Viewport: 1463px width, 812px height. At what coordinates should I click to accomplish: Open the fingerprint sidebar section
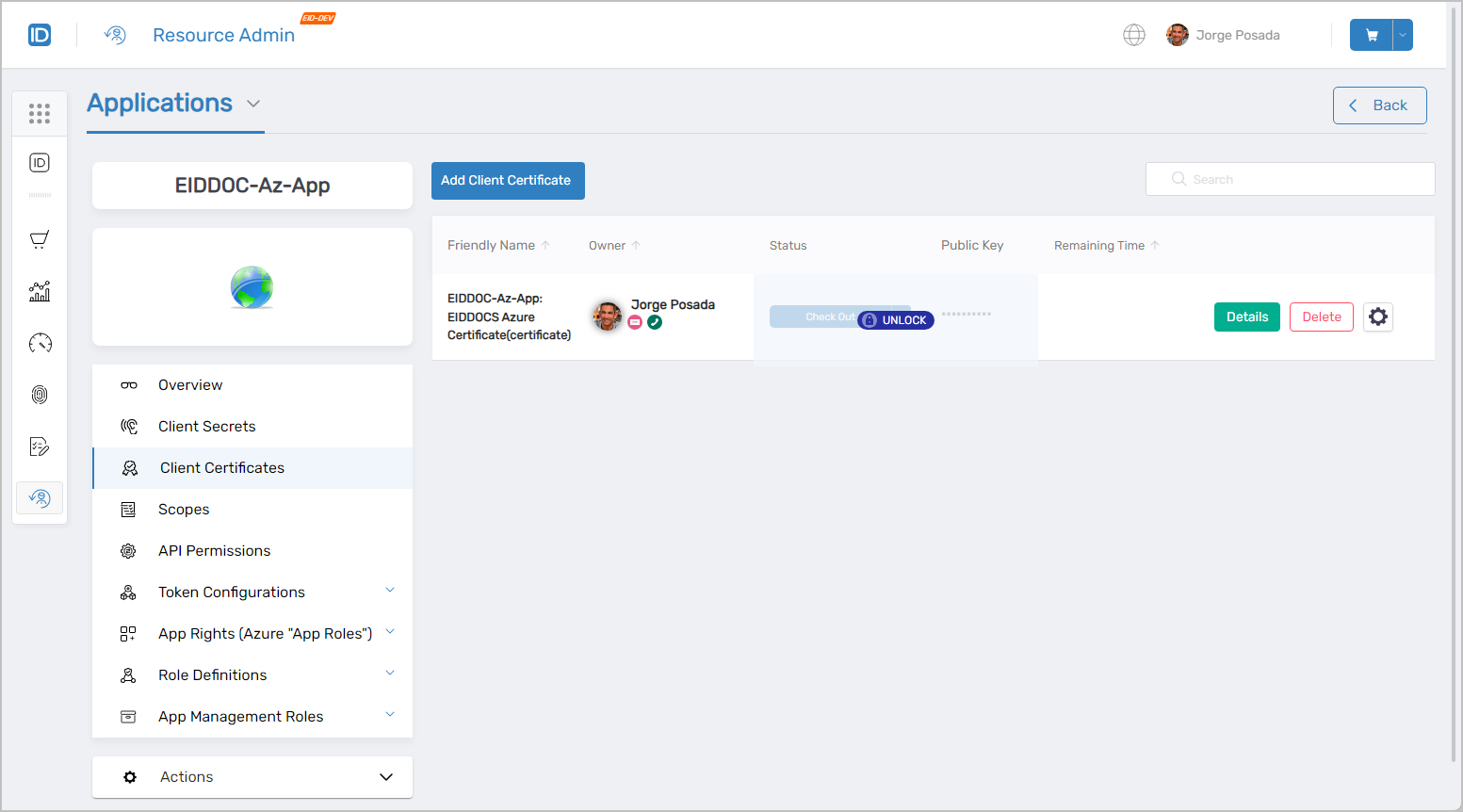click(x=39, y=394)
